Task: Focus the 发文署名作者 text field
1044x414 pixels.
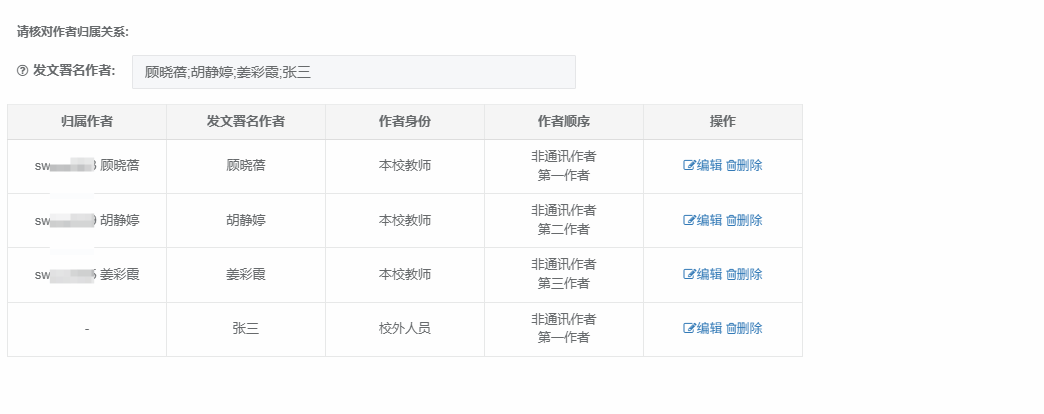Action: (354, 72)
